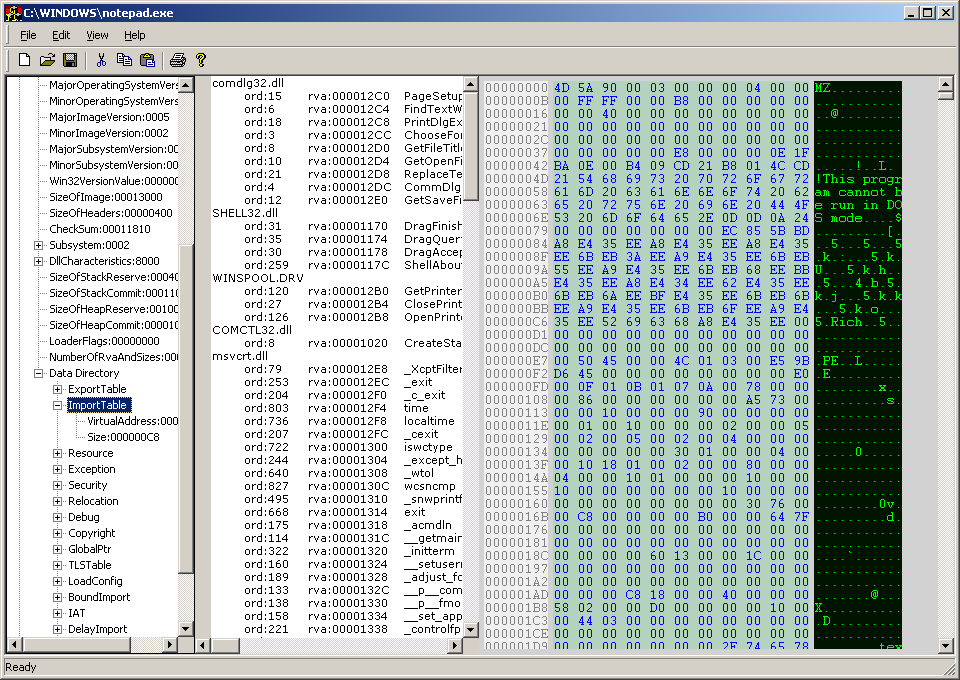The image size is (960, 680).
Task: Select the LoaderFlags:00000000 entry
Action: tap(104, 341)
